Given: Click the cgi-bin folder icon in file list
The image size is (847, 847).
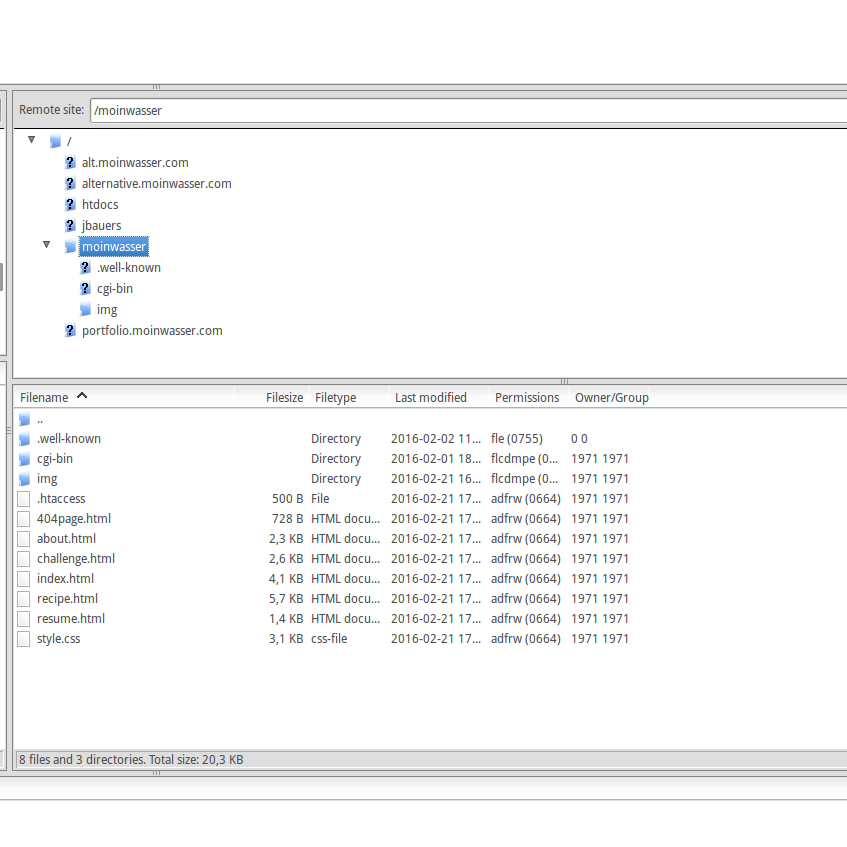Looking at the screenshot, I should 24,459.
